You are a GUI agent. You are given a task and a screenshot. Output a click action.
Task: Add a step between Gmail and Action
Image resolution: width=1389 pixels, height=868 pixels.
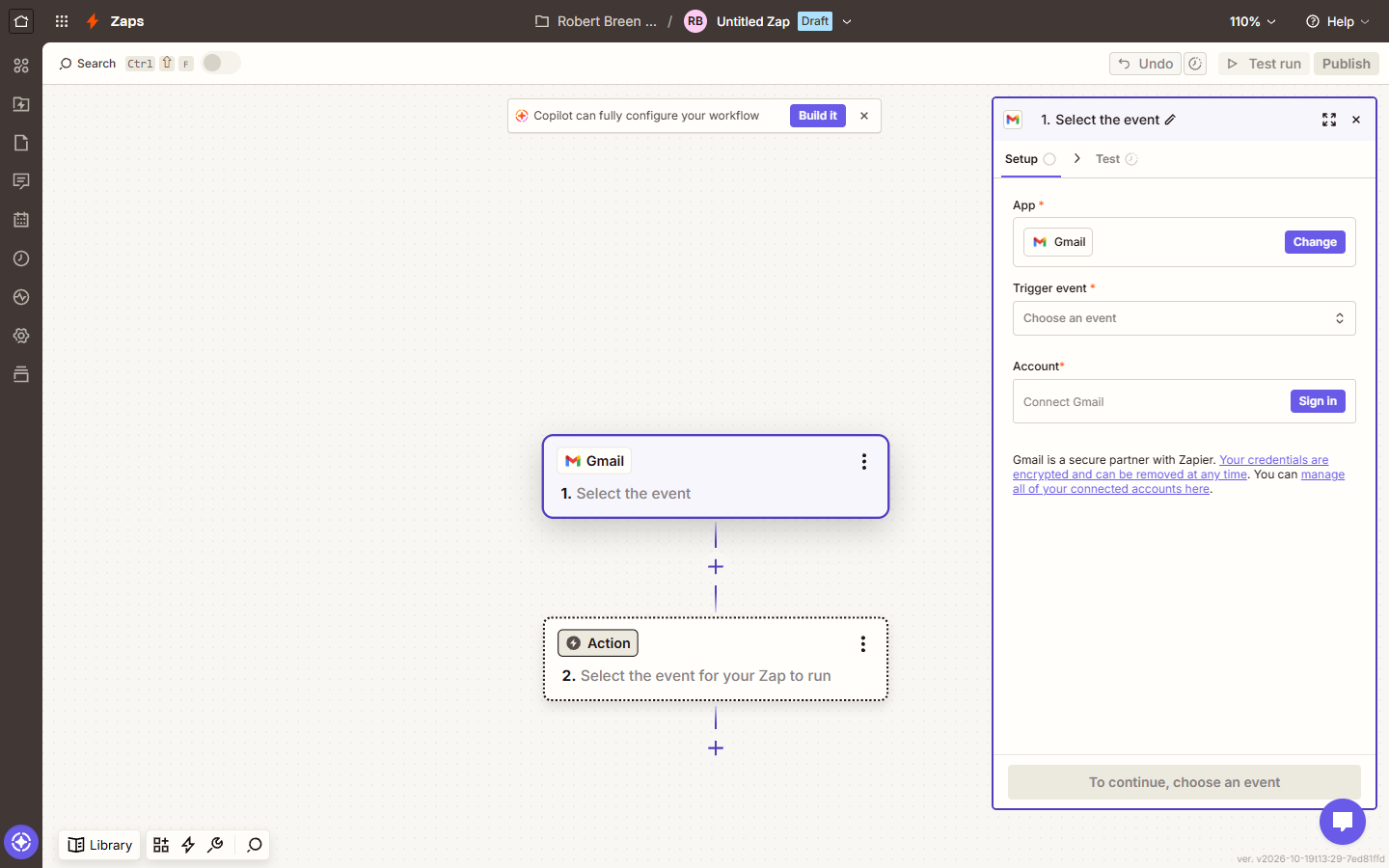pos(716,567)
